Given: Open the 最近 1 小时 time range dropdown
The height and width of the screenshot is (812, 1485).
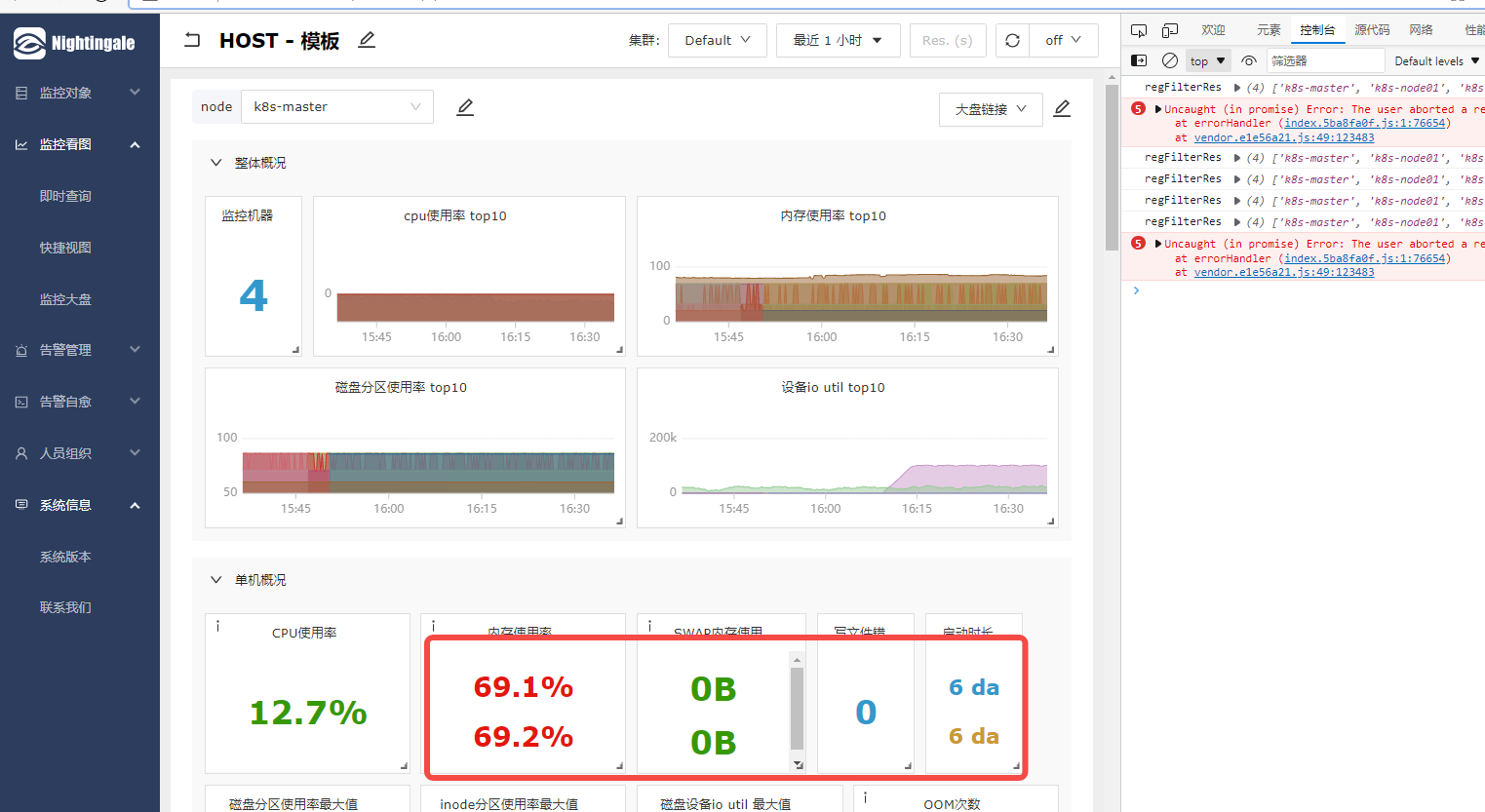Looking at the screenshot, I should [838, 40].
